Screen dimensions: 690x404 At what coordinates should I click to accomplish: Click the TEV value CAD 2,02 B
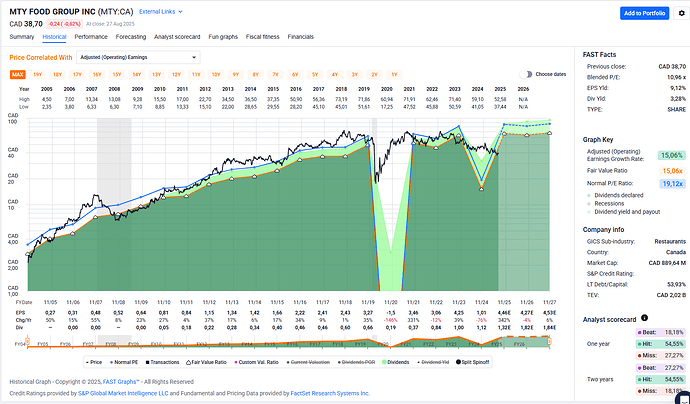pyautogui.click(x=671, y=295)
